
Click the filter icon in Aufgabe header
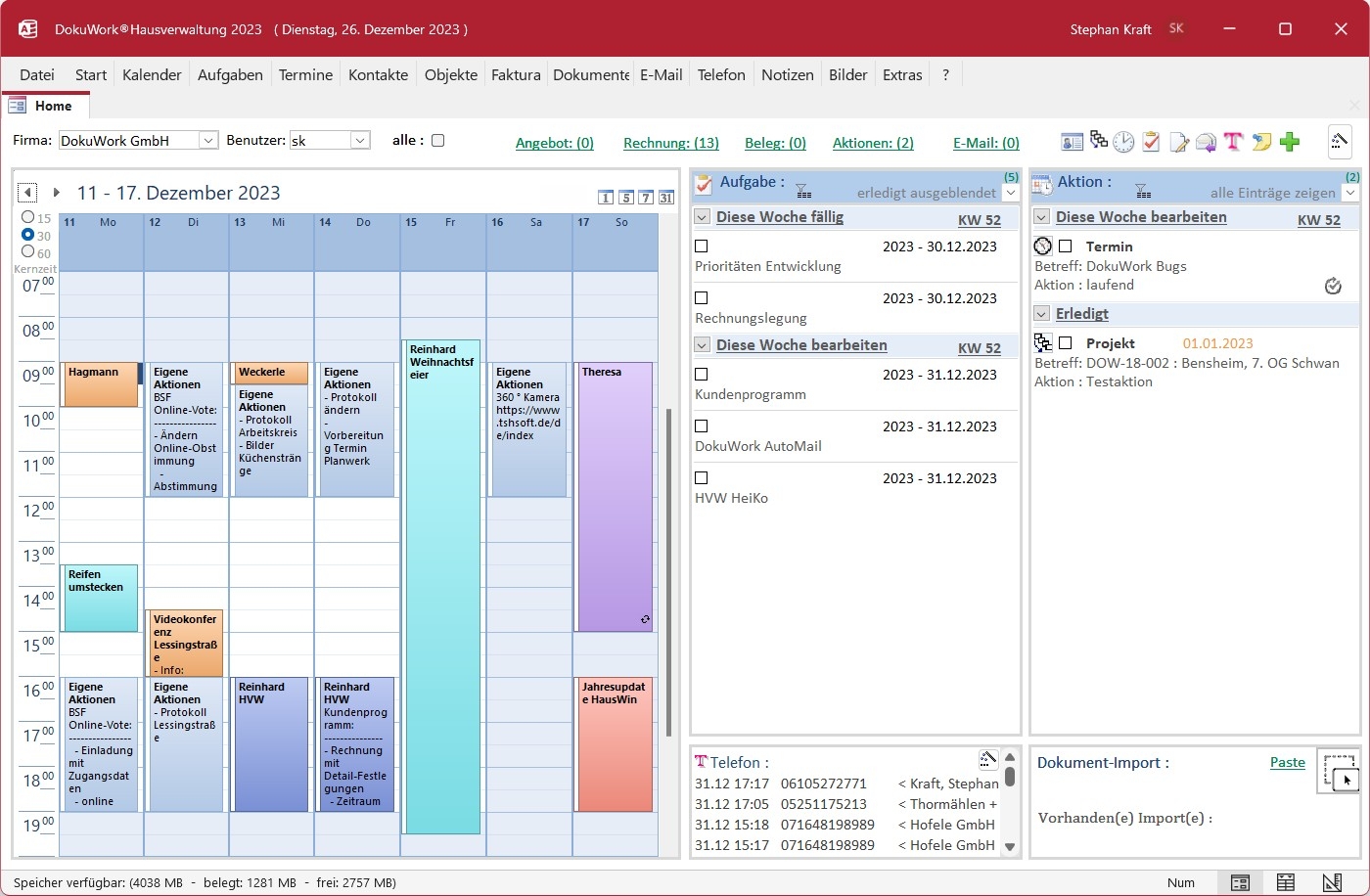(802, 190)
